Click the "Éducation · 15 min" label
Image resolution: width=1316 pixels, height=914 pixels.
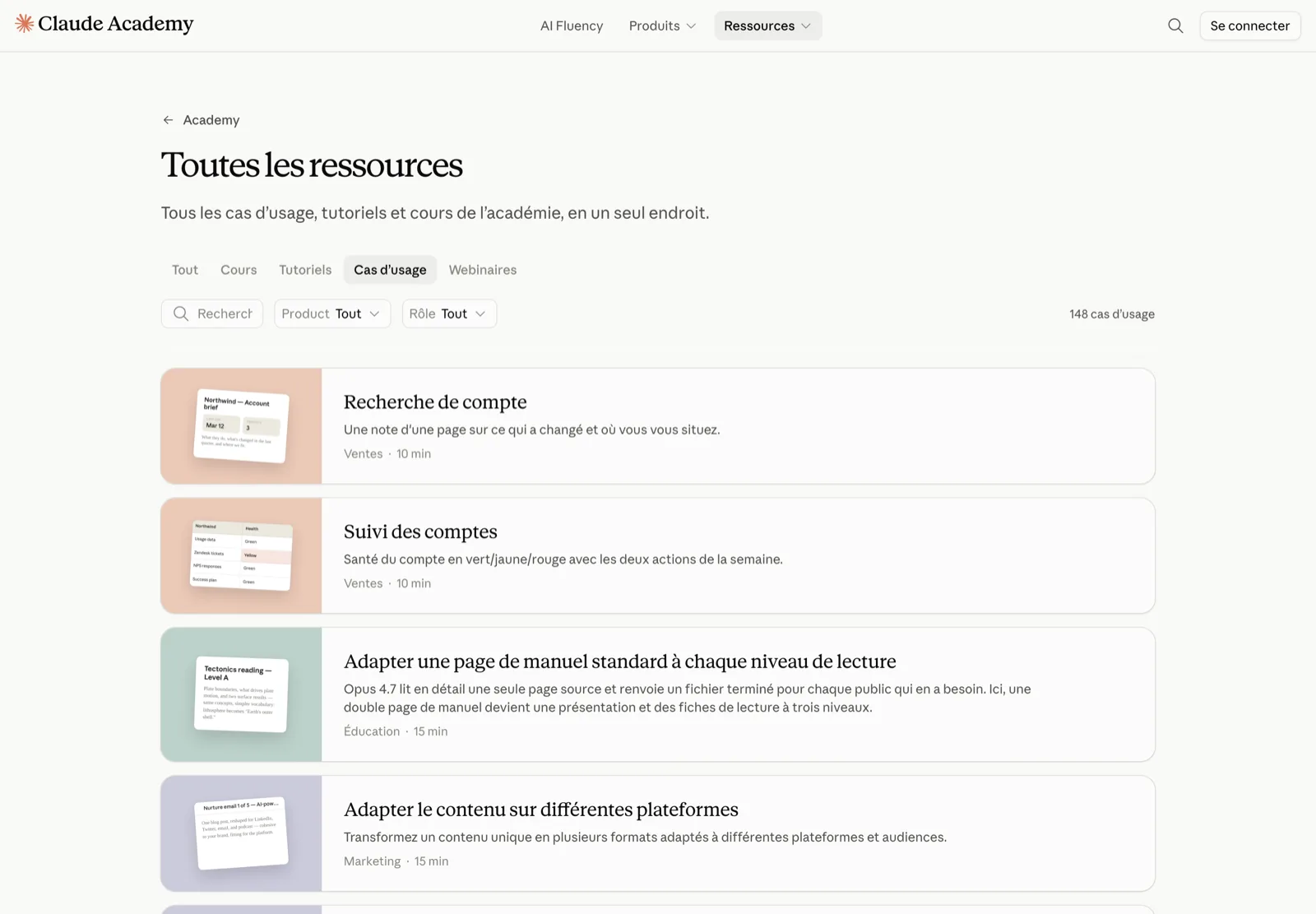pos(396,731)
